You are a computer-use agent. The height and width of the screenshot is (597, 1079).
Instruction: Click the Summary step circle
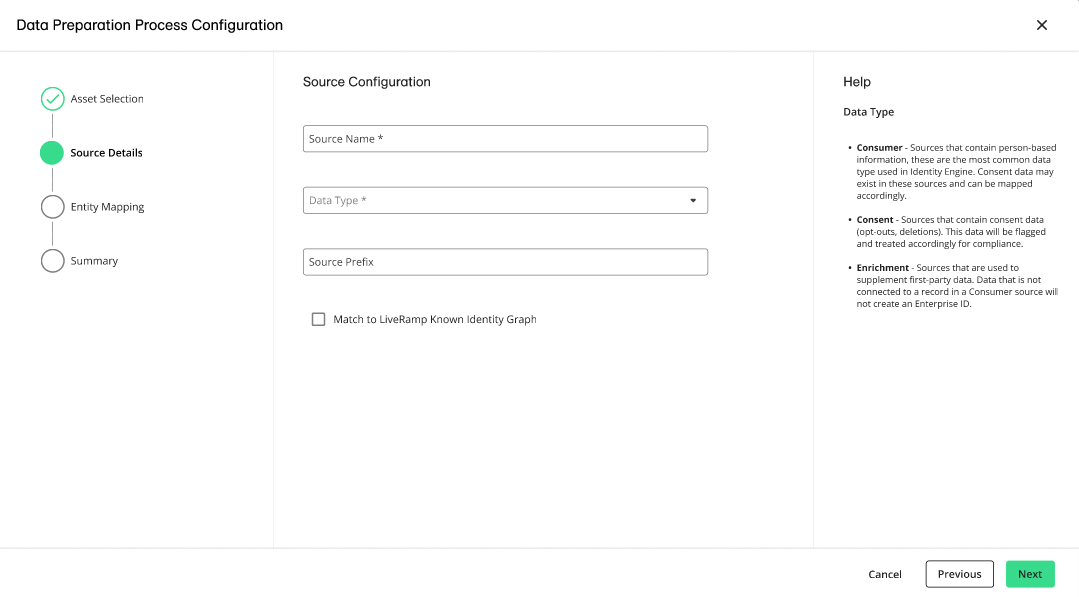pyautogui.click(x=52, y=260)
